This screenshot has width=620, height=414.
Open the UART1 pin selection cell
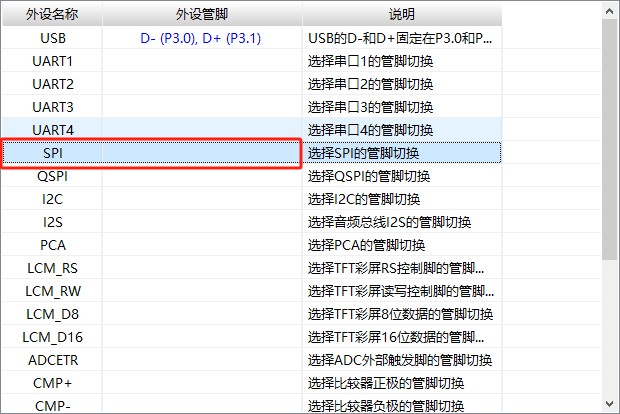tap(202, 61)
